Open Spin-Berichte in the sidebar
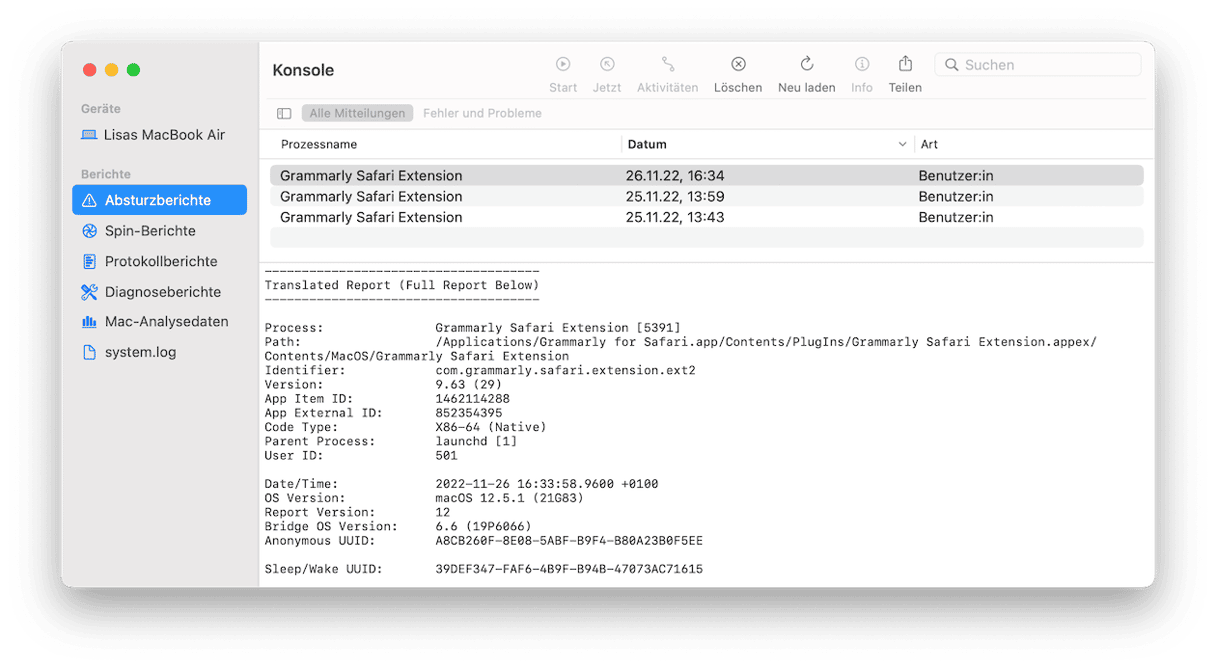The width and height of the screenshot is (1216, 668). [x=159, y=231]
